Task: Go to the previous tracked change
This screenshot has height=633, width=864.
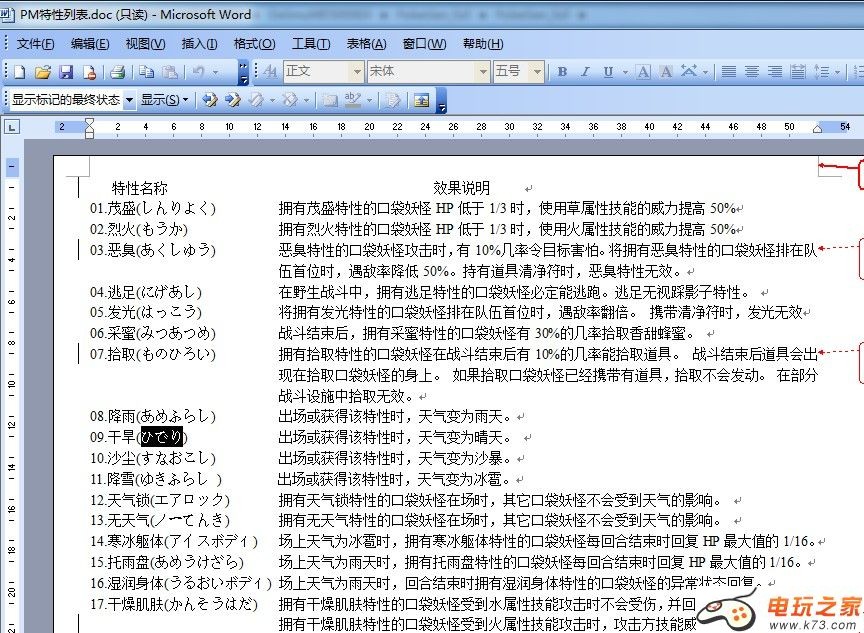Action: point(209,100)
